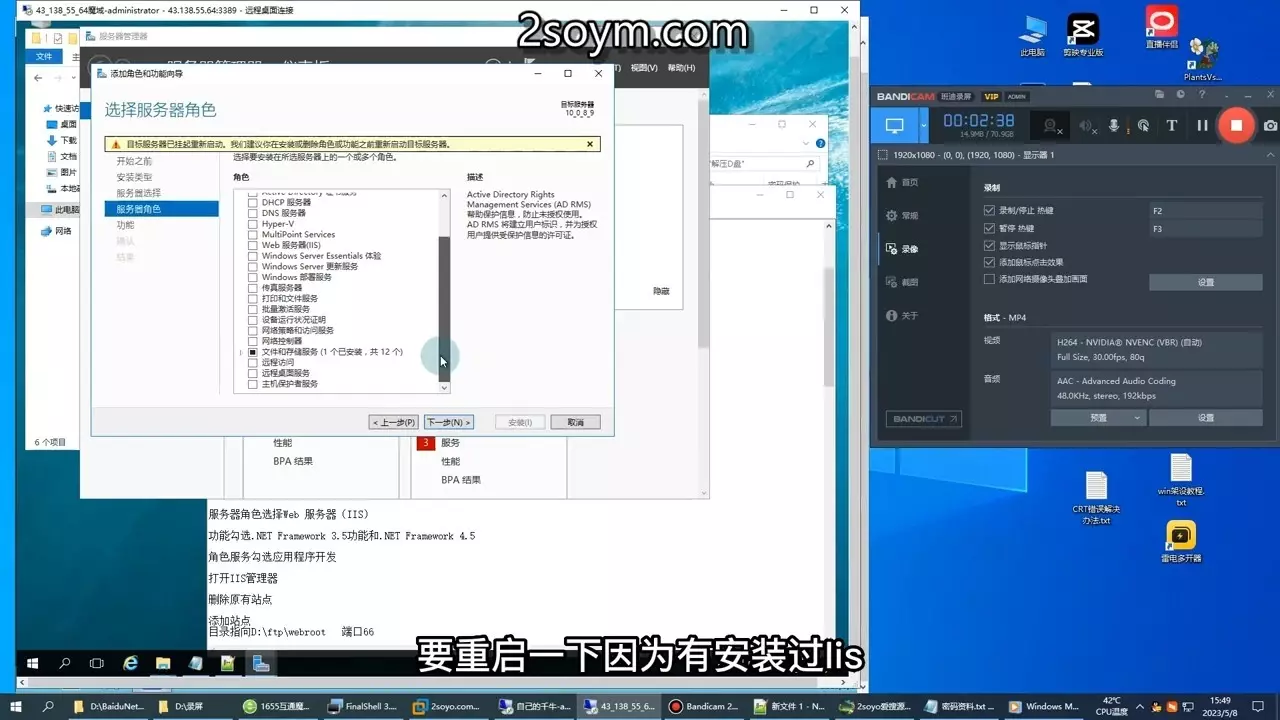Stop the Bandicam recording

[x=1237, y=125]
